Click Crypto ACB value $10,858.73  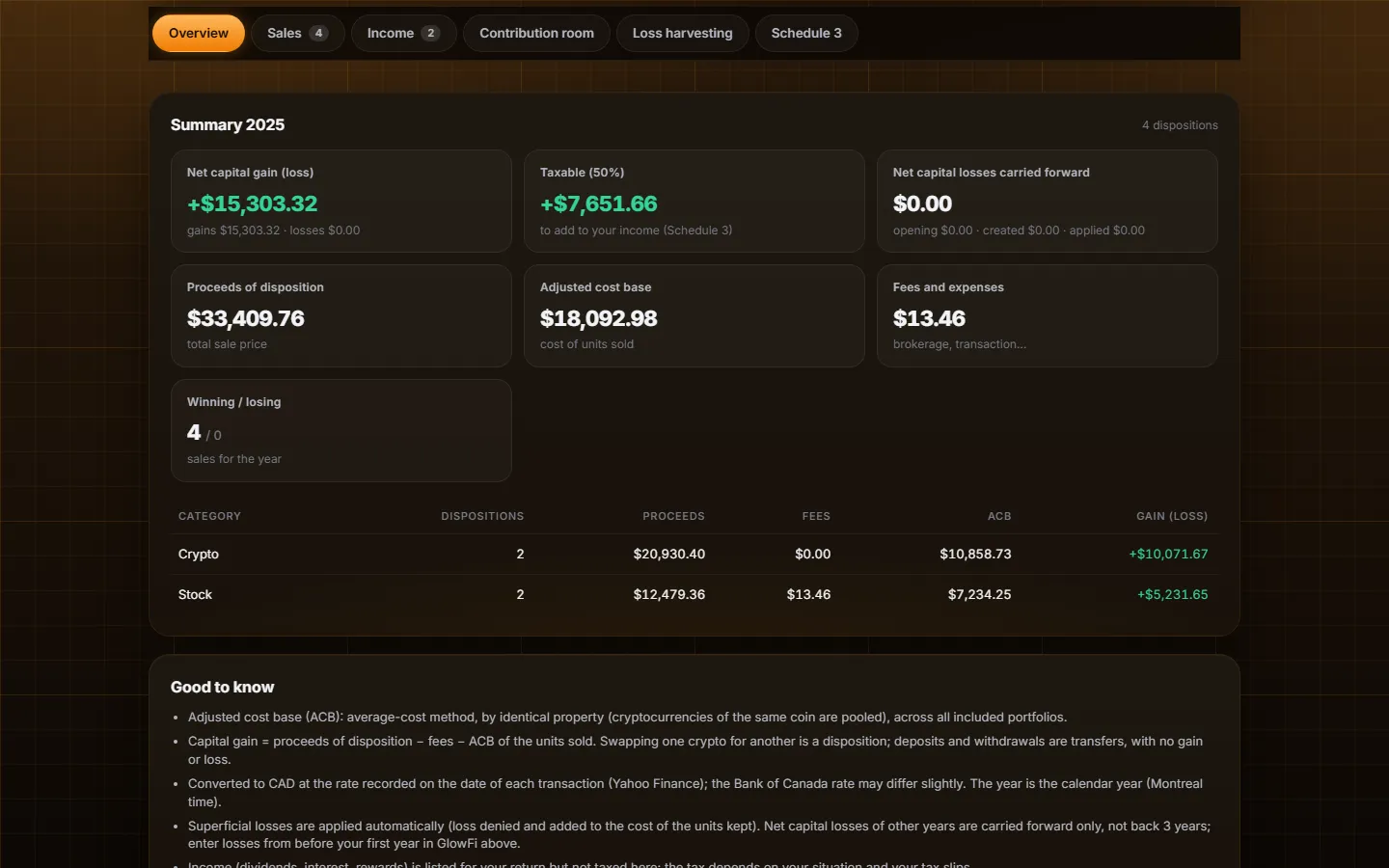point(975,555)
